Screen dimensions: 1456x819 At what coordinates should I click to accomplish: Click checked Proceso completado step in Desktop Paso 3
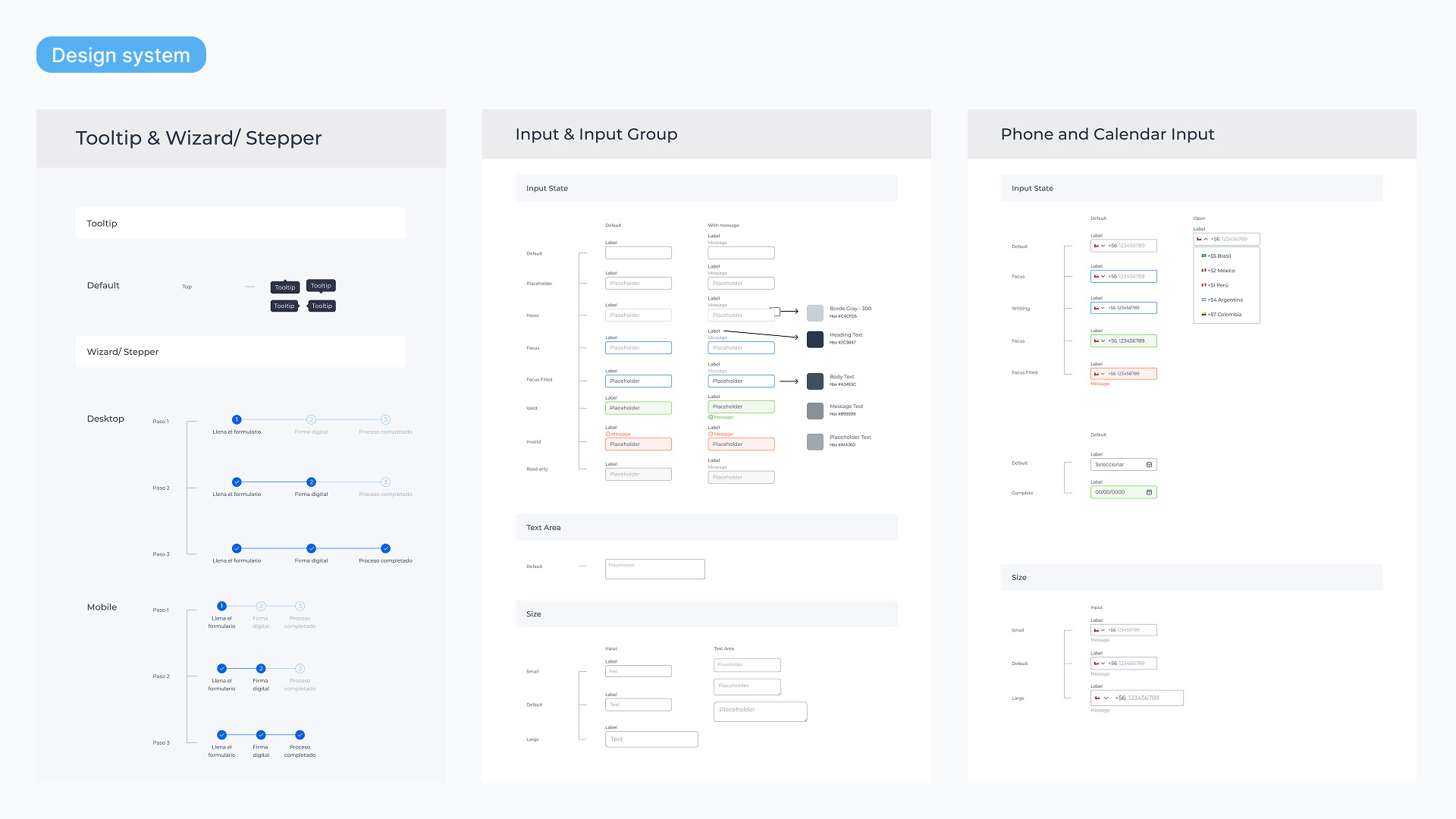point(385,548)
